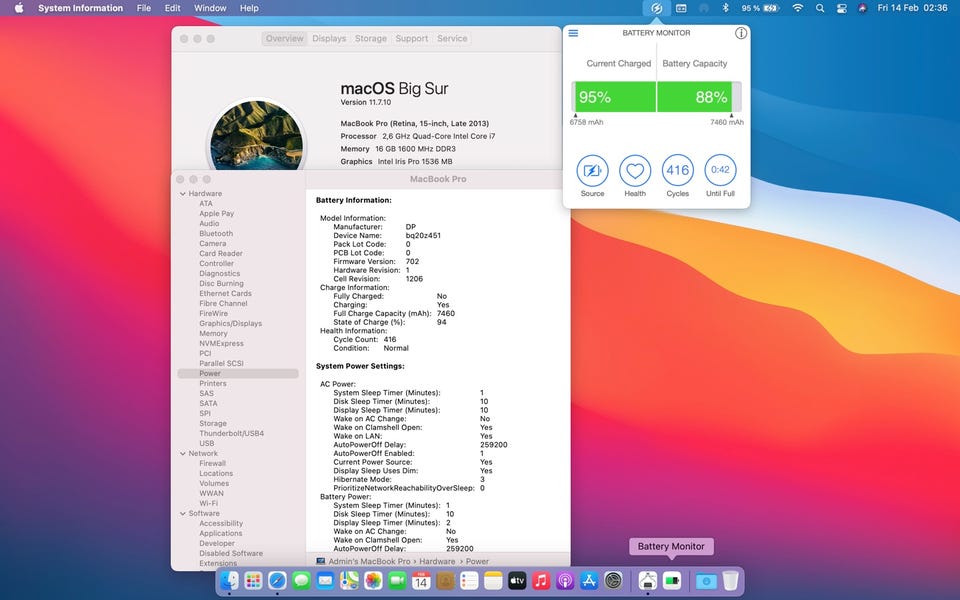Collapse the Software tree section

pyautogui.click(x=182, y=514)
